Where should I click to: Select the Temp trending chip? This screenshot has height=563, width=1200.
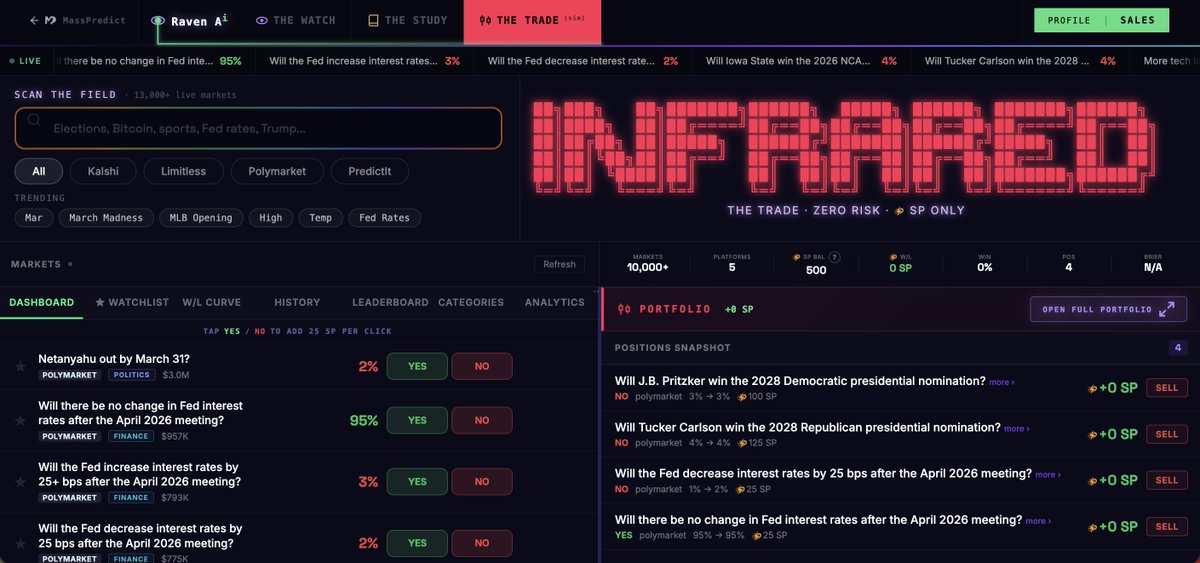(x=320, y=217)
